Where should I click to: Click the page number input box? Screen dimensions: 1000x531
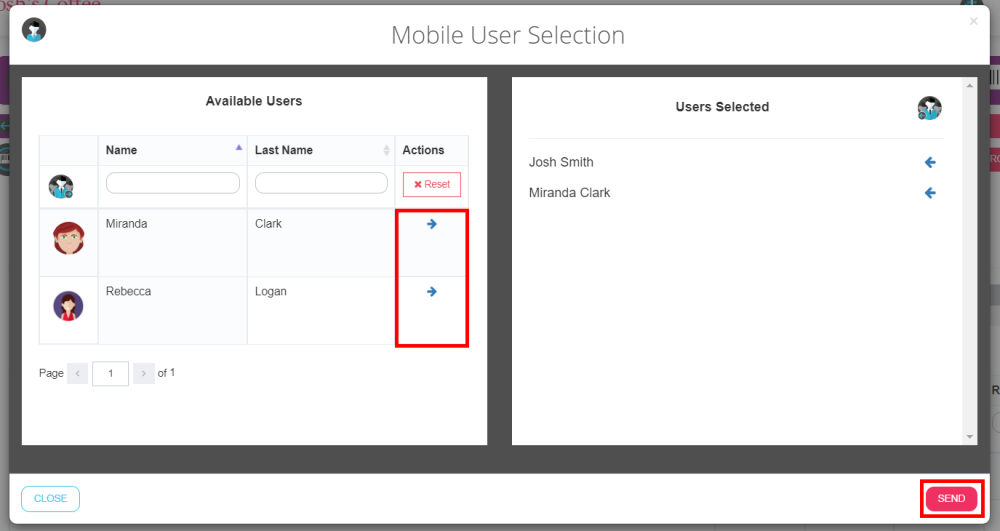(x=111, y=374)
